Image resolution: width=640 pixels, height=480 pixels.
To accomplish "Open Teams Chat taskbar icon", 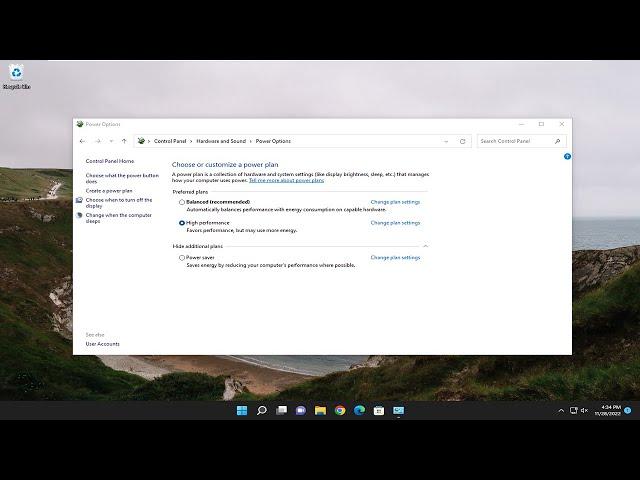I will point(301,410).
